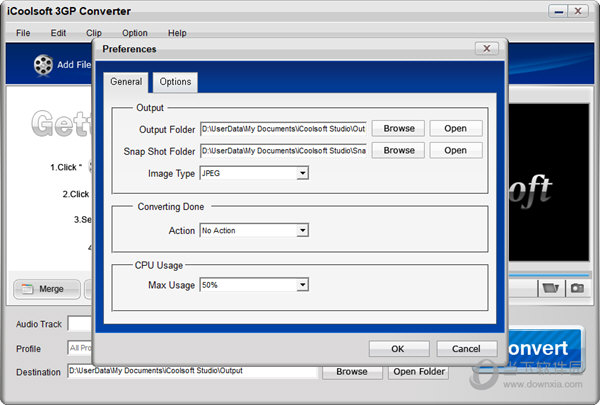This screenshot has width=600, height=405.
Task: Open the Option menu
Action: click(135, 33)
